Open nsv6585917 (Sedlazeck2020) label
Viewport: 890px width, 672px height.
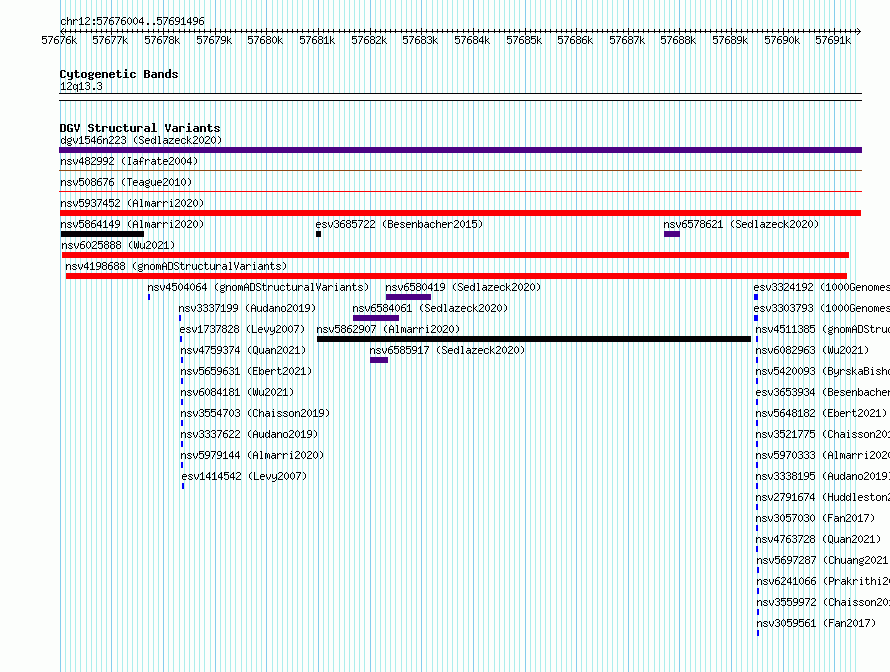(447, 350)
